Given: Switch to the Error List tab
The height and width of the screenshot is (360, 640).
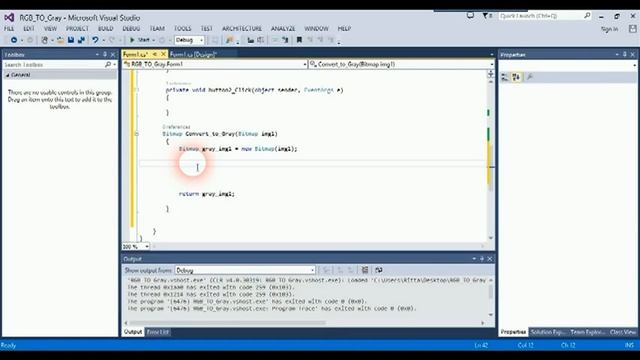Looking at the screenshot, I should pyautogui.click(x=158, y=332).
